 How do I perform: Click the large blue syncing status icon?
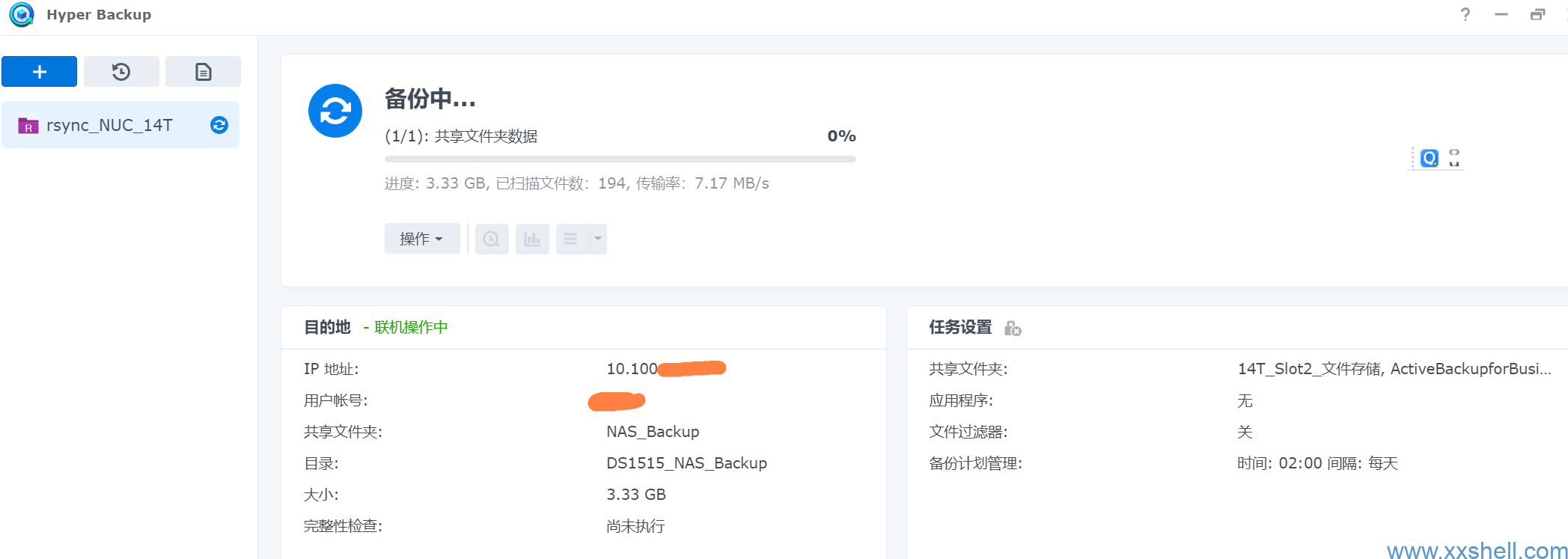tap(335, 111)
